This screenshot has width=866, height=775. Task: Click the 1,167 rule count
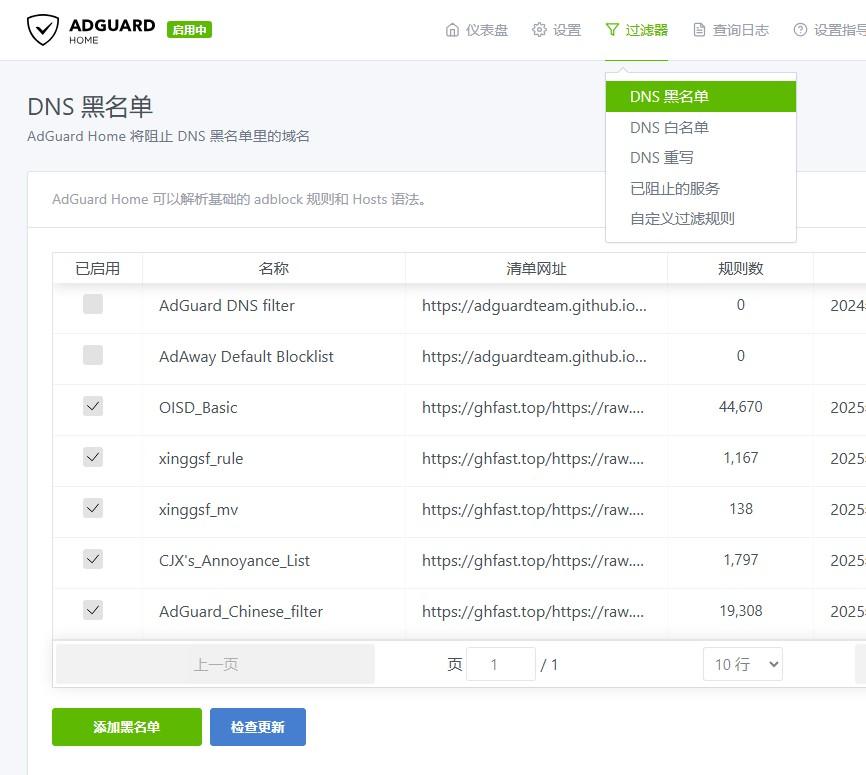(x=741, y=458)
